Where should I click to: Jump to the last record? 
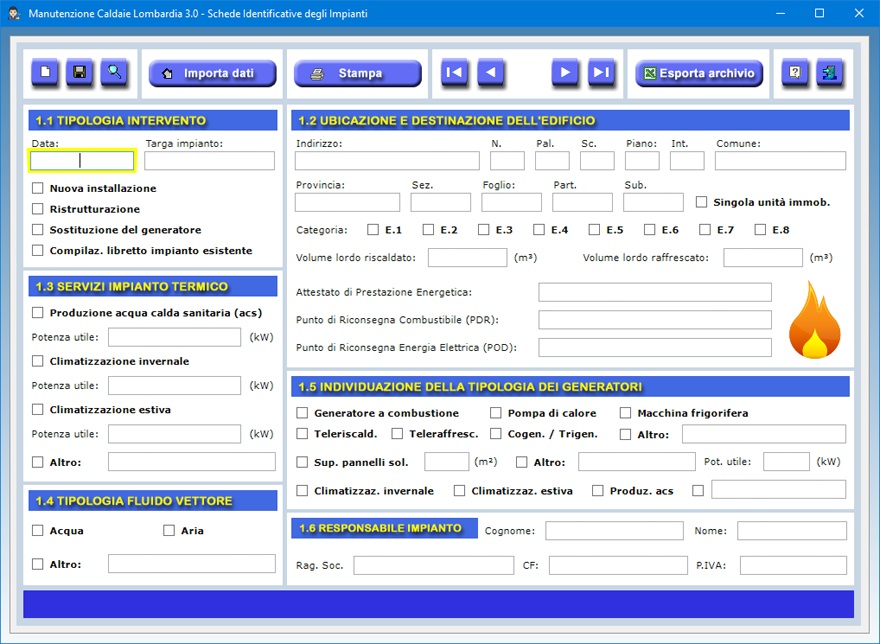pos(601,72)
